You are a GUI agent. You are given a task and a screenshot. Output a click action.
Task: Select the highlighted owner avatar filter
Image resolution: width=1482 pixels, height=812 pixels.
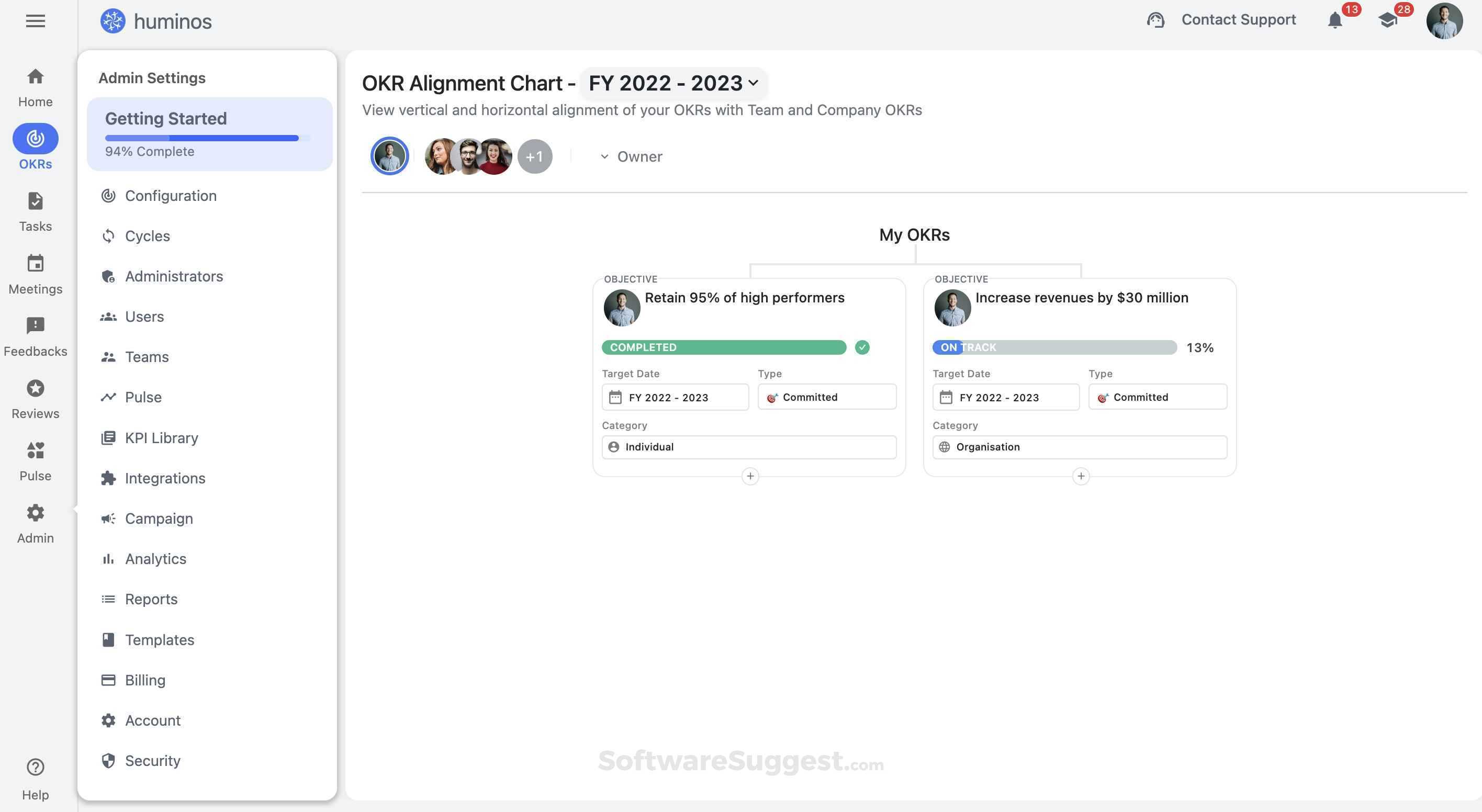(x=389, y=156)
